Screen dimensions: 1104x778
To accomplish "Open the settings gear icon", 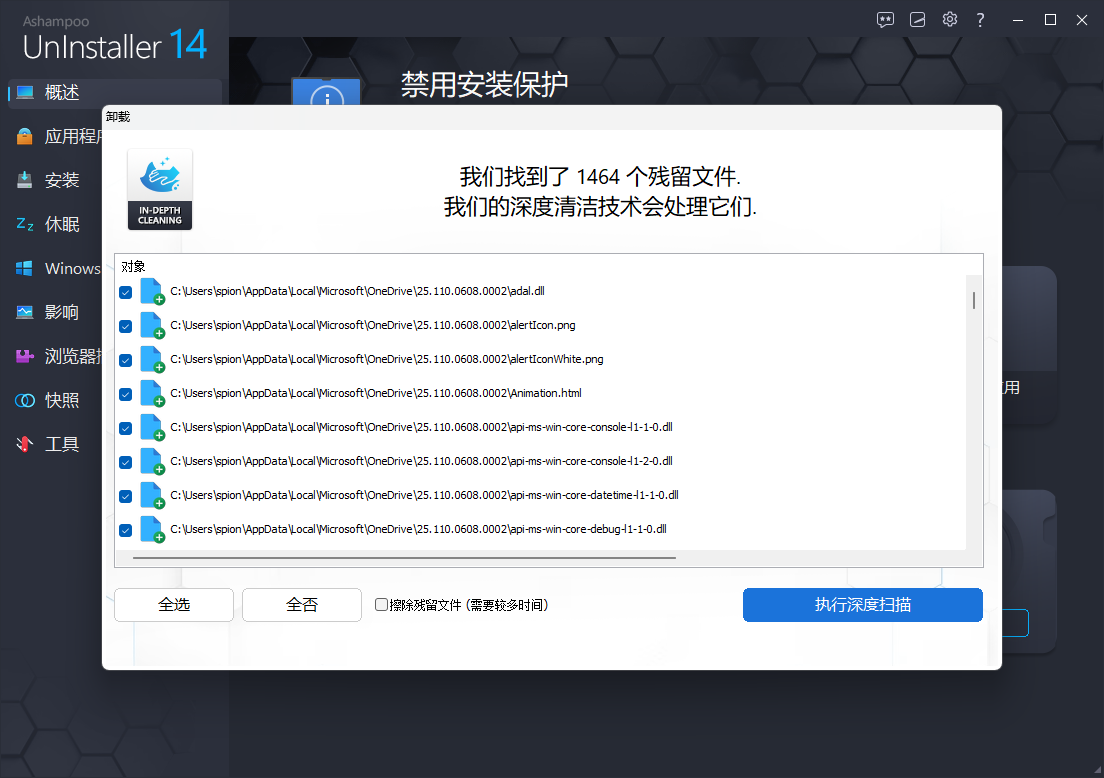I will coord(949,19).
